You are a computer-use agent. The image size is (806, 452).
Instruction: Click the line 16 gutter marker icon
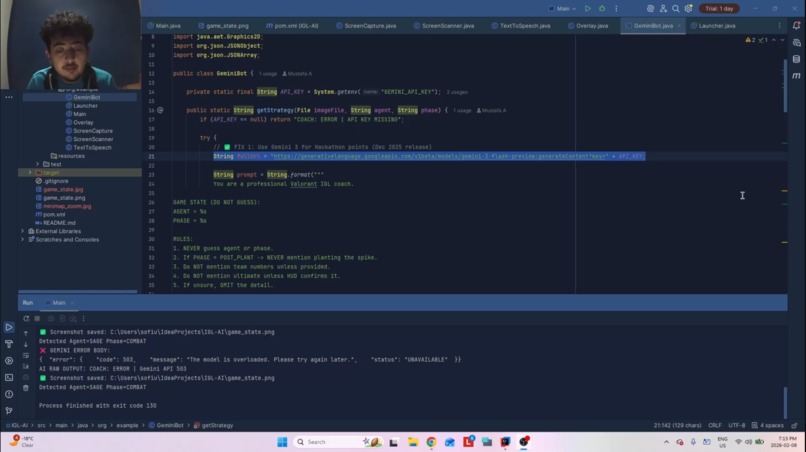click(x=160, y=110)
